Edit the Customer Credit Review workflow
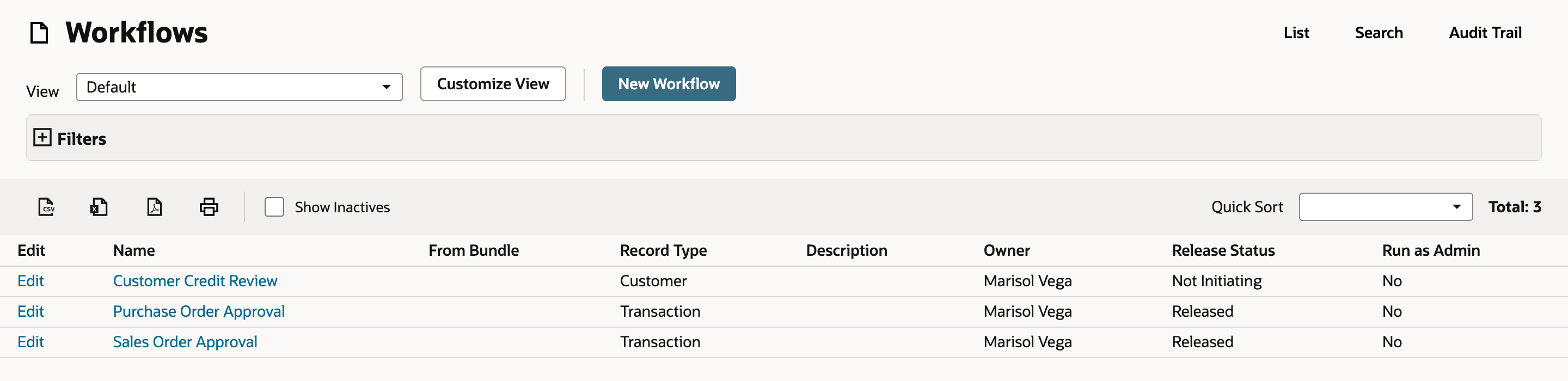This screenshot has height=381, width=1568. point(30,281)
